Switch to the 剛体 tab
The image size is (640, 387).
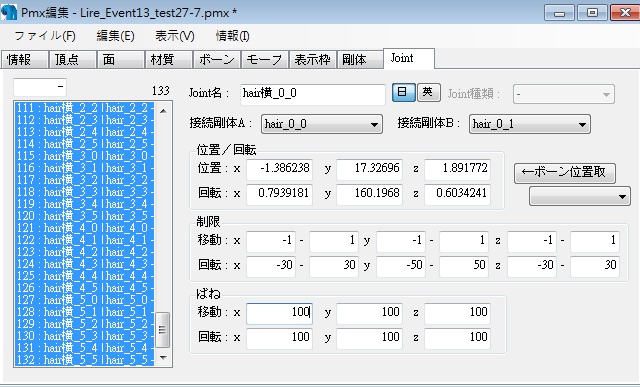tap(360, 60)
